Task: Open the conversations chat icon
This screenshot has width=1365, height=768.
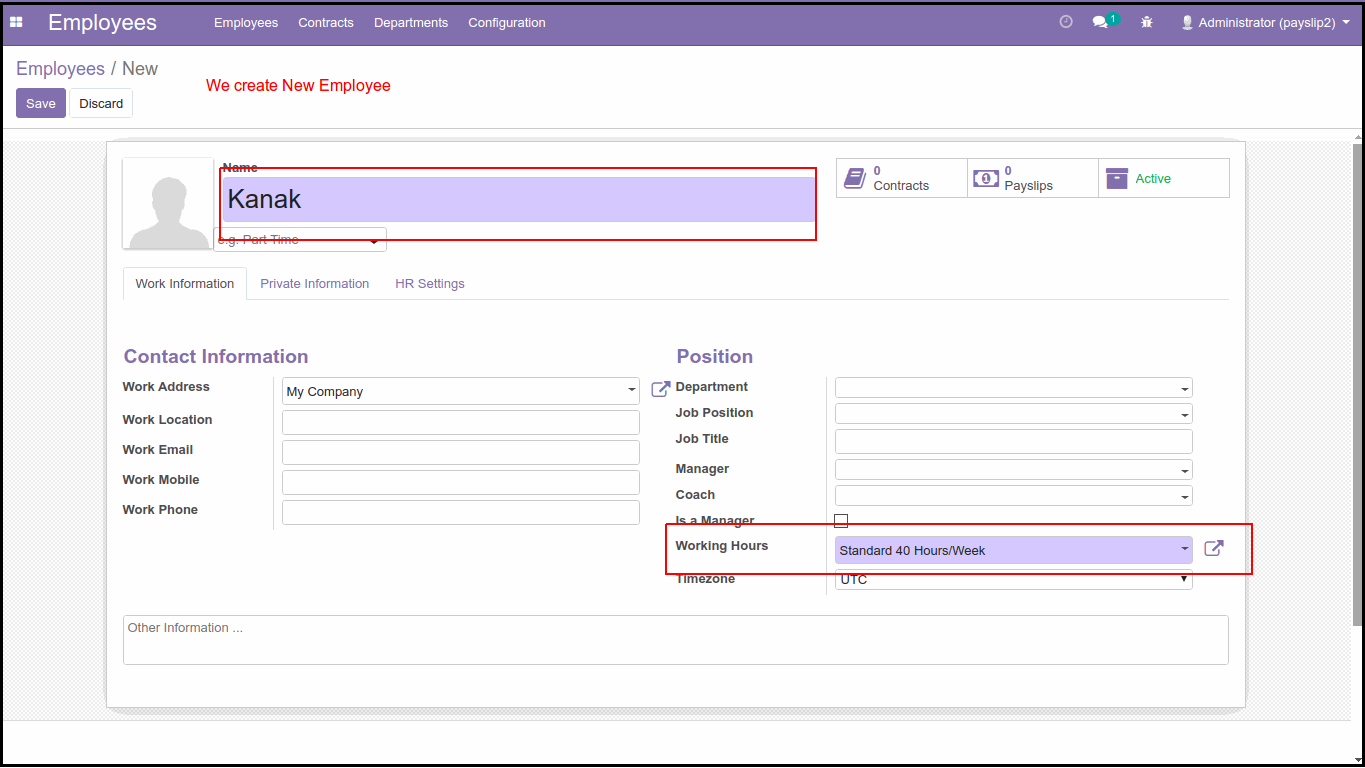Action: click(x=1100, y=22)
